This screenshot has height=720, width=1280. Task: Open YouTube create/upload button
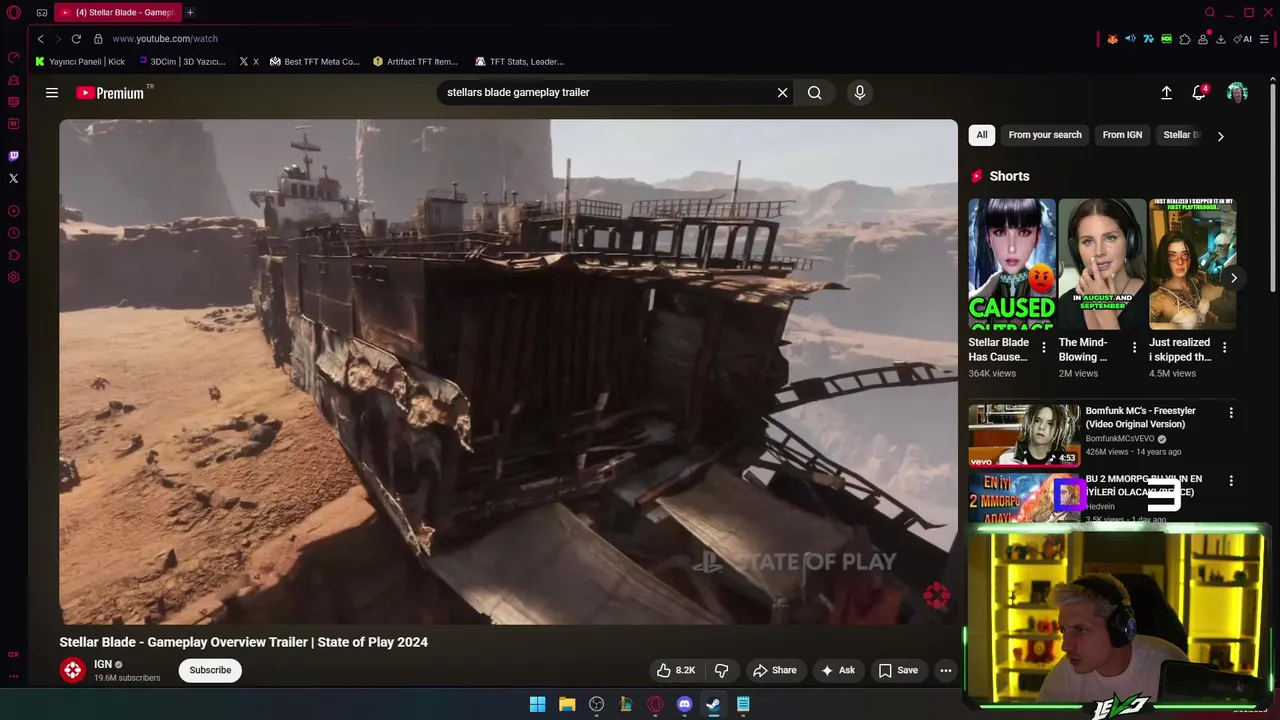point(1166,93)
